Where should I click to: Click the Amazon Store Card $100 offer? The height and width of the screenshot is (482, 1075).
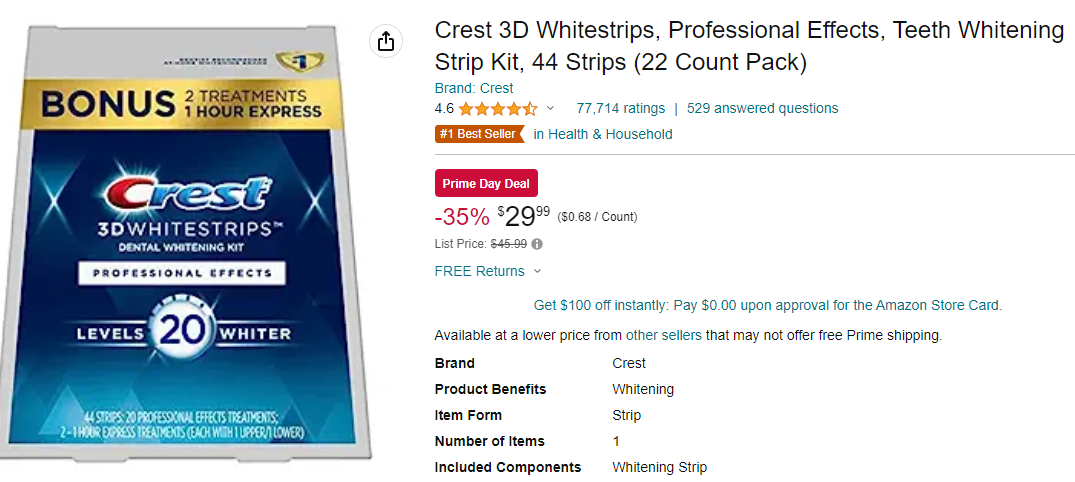point(767,305)
